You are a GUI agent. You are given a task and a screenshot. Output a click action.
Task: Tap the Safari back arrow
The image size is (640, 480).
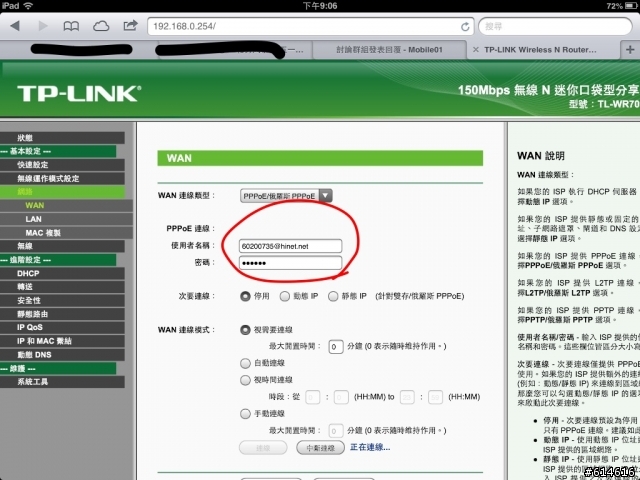pos(15,26)
